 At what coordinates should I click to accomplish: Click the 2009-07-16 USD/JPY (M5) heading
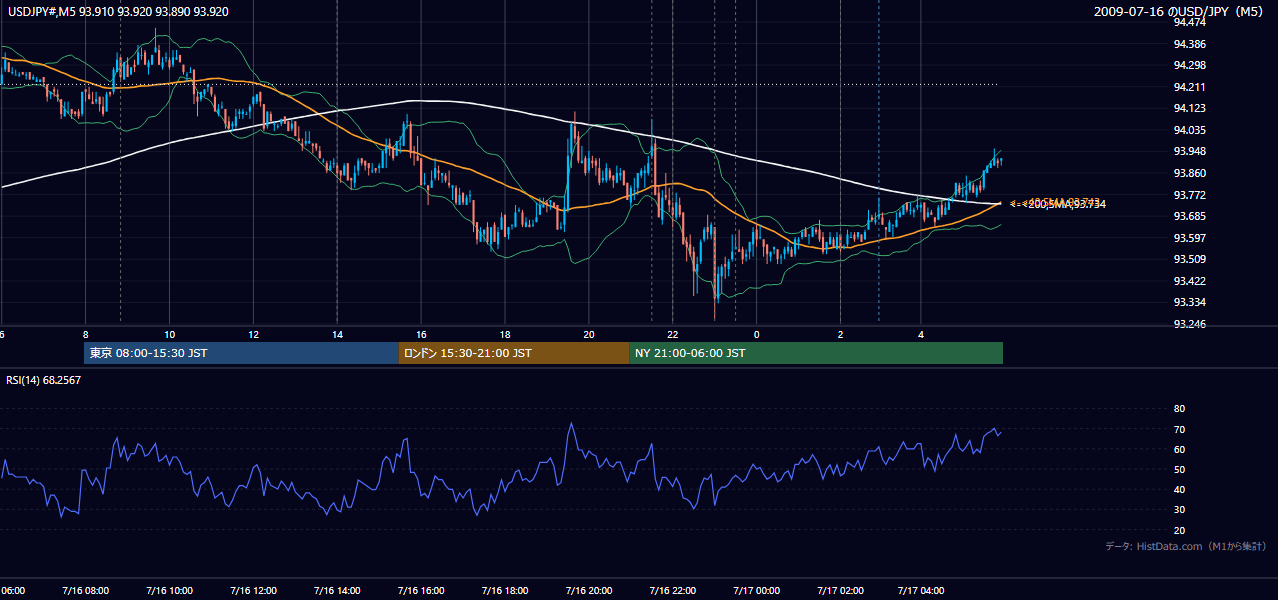coord(1180,12)
